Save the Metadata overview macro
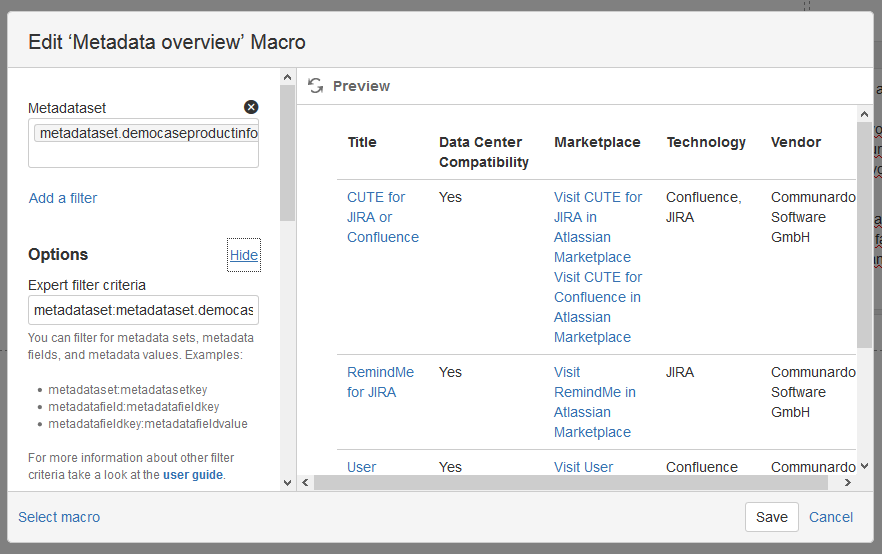The image size is (882, 554). coord(772,517)
